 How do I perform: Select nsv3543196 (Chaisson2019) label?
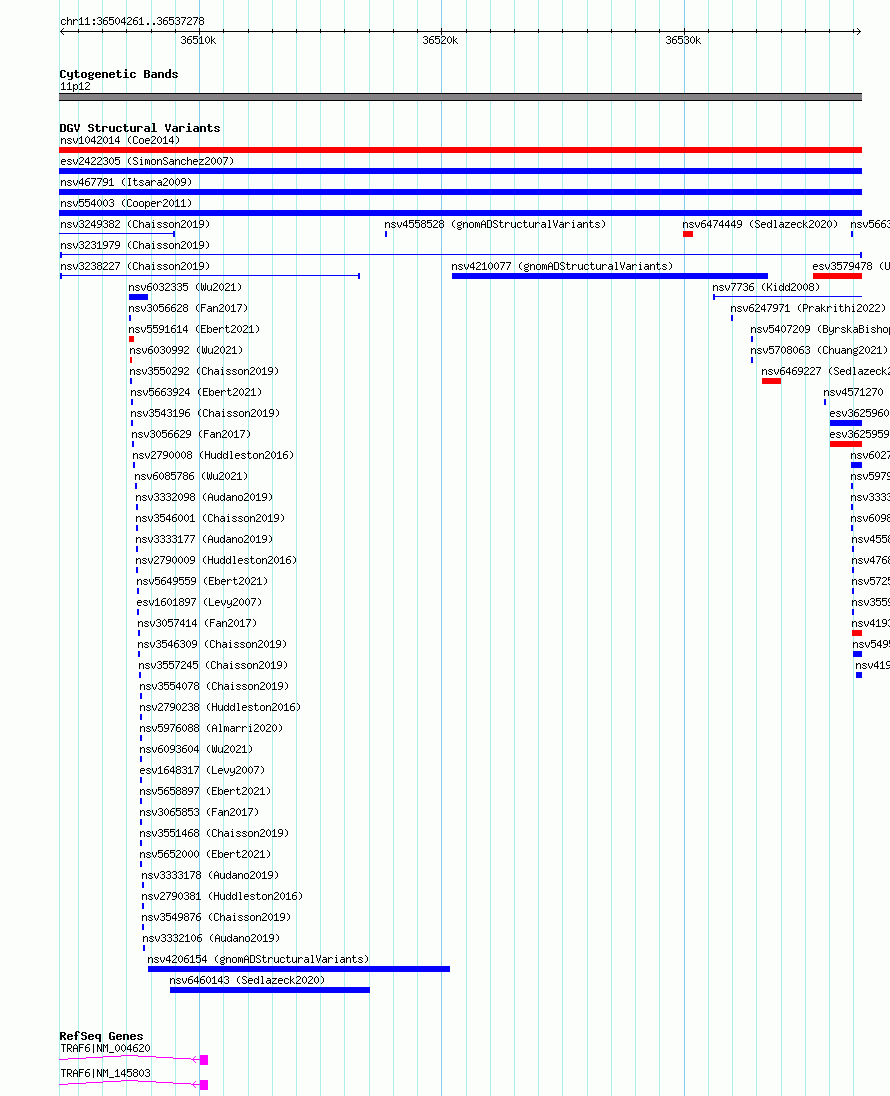pos(206,412)
